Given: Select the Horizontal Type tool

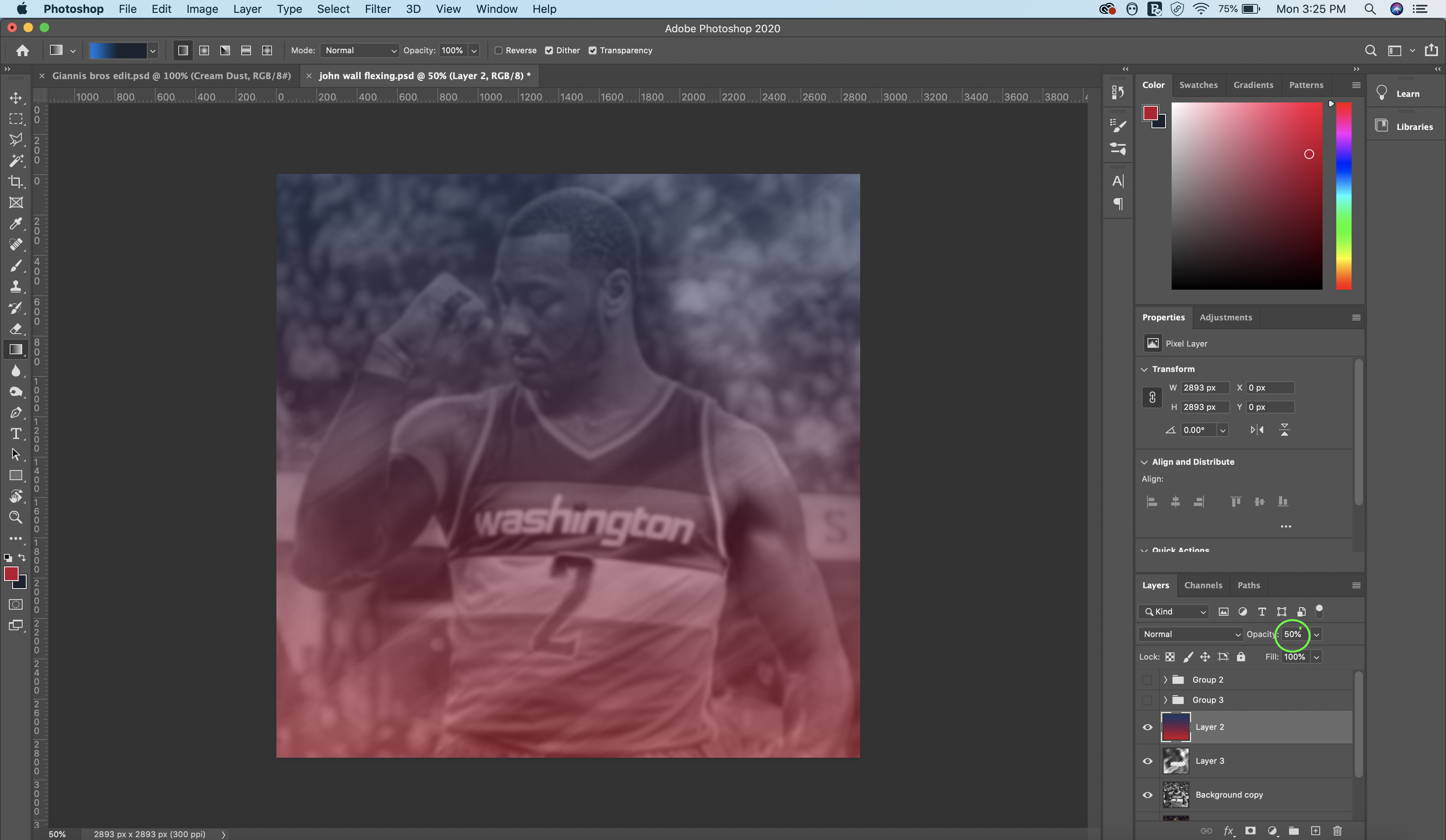Looking at the screenshot, I should [x=16, y=434].
